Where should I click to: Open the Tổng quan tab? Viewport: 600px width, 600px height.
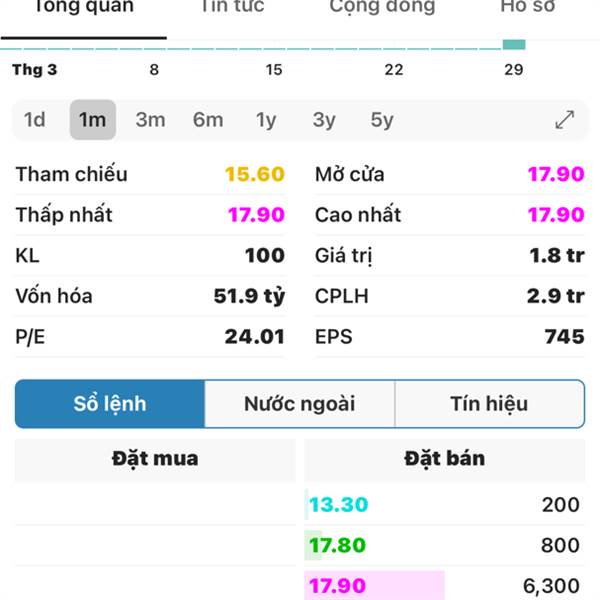coord(84,8)
